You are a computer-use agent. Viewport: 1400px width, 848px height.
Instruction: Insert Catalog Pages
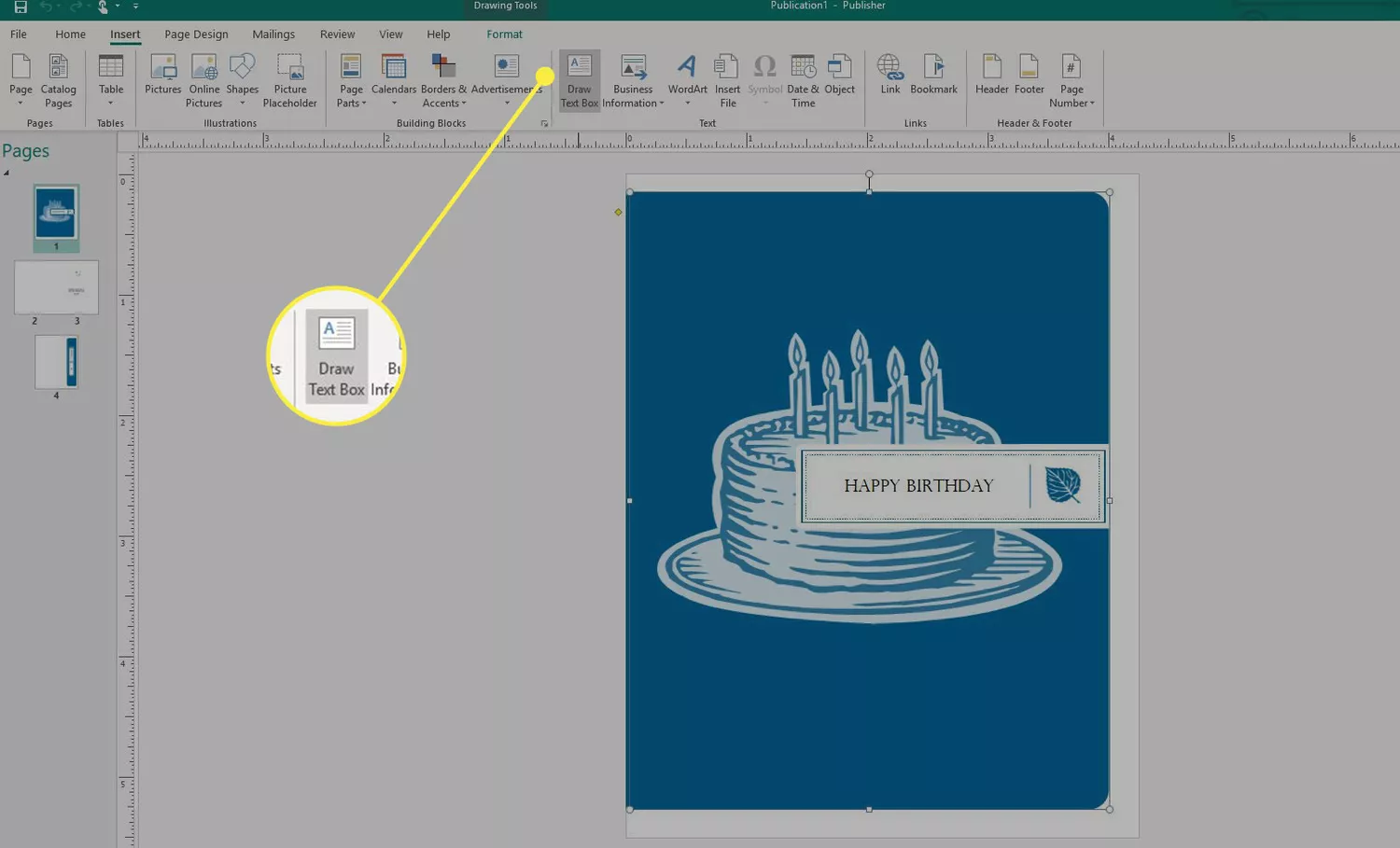pyautogui.click(x=58, y=80)
